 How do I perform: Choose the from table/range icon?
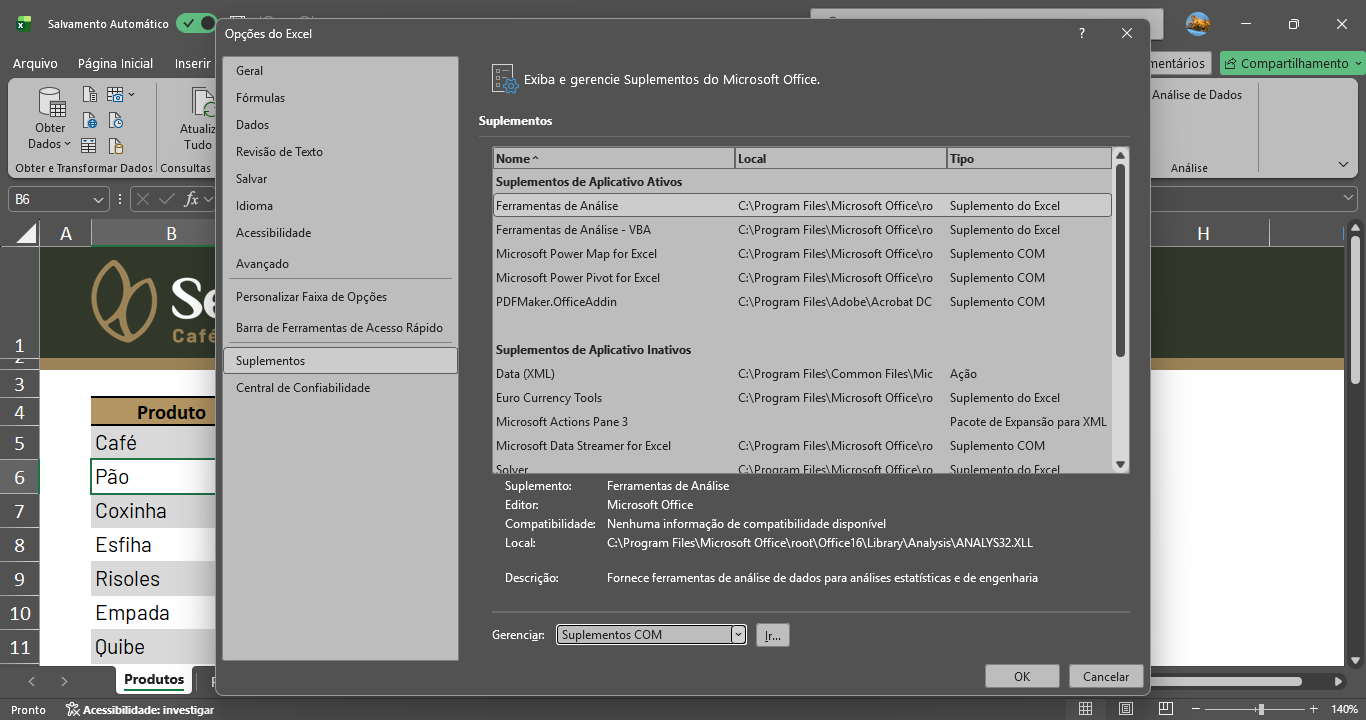[90, 146]
